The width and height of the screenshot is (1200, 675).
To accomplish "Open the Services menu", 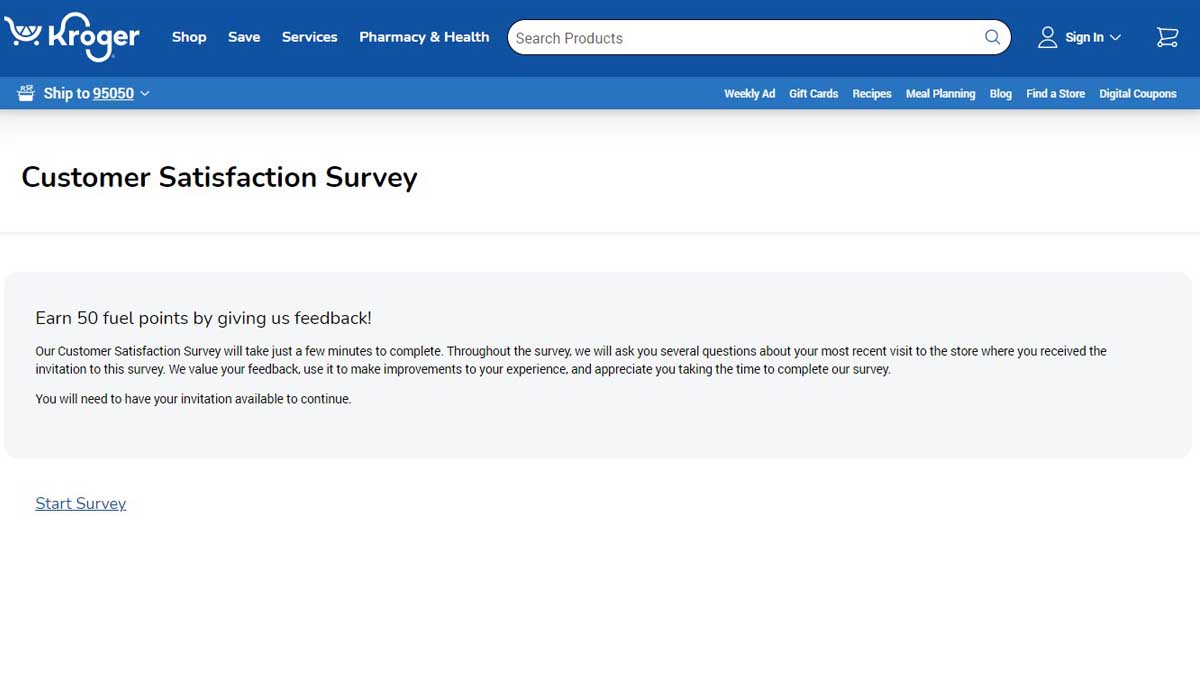I will pos(309,37).
